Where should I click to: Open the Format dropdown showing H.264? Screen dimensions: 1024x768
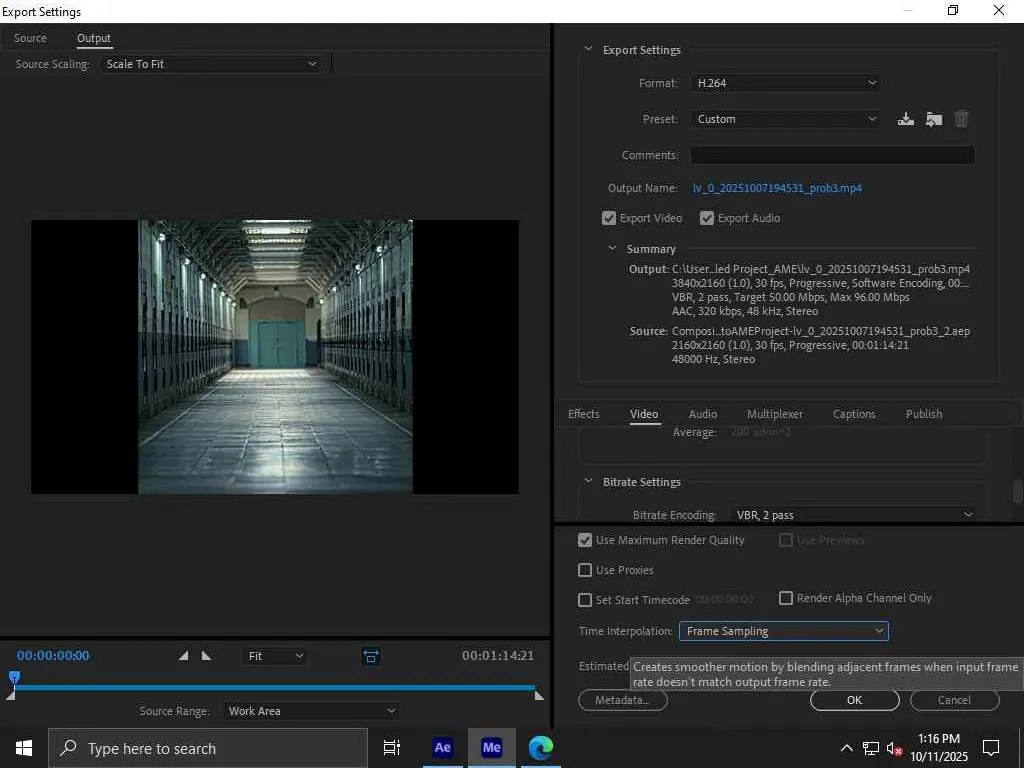[786, 83]
